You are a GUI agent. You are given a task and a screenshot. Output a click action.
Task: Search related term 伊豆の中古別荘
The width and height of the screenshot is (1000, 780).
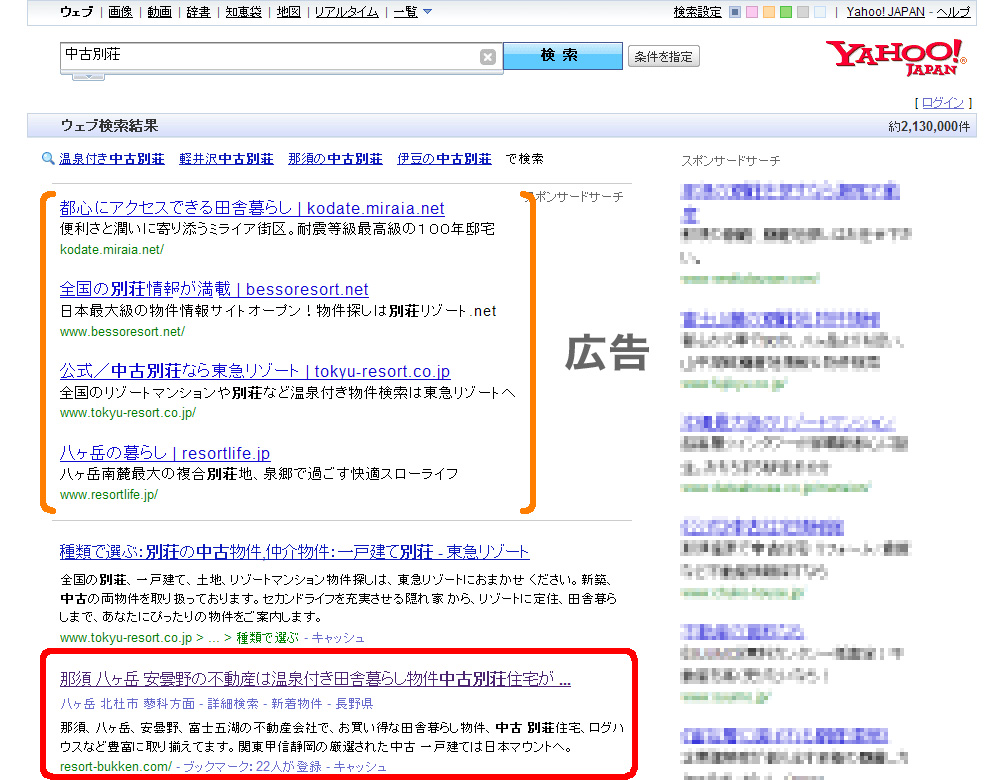(444, 158)
